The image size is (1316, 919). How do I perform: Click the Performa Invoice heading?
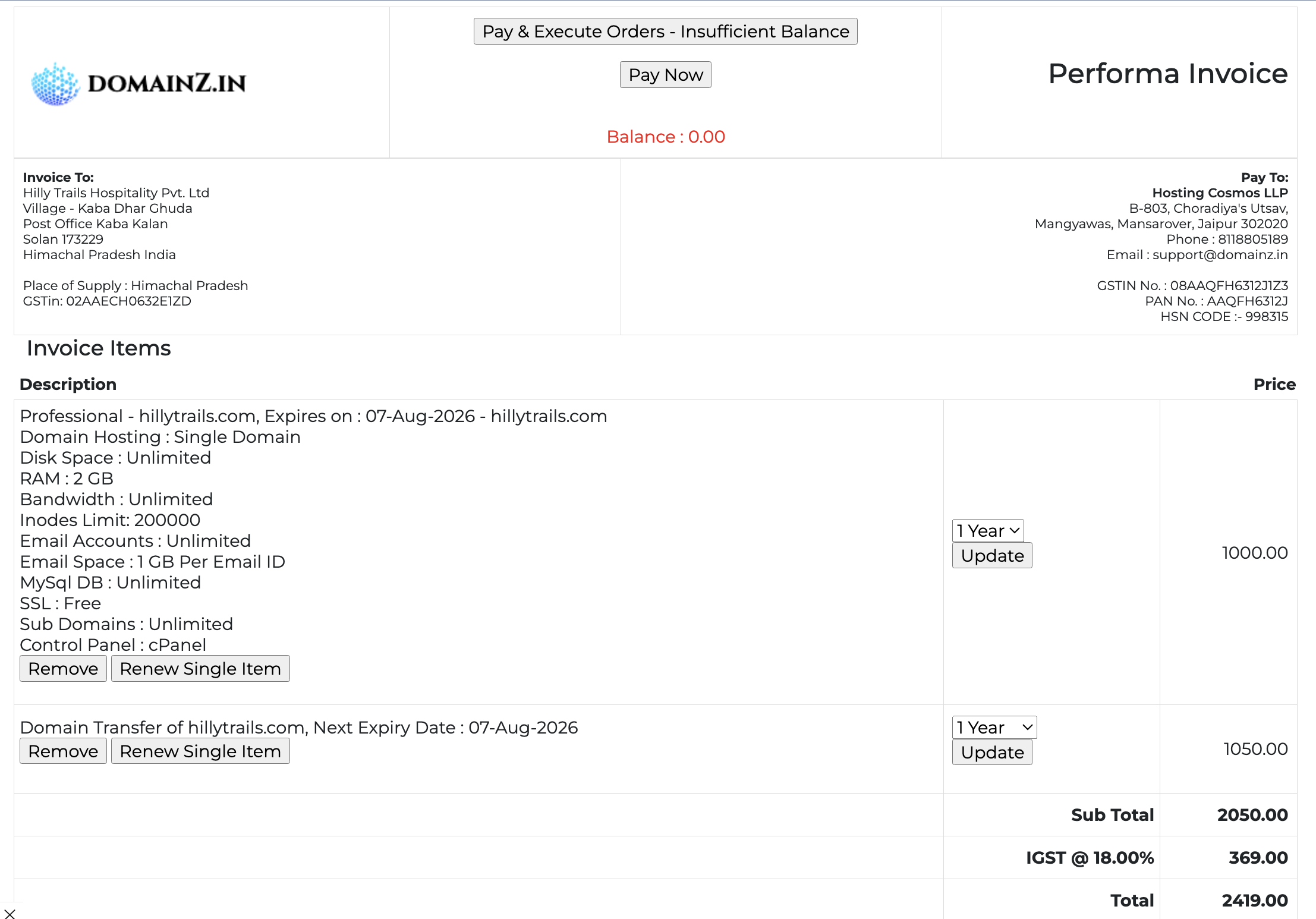click(1167, 74)
